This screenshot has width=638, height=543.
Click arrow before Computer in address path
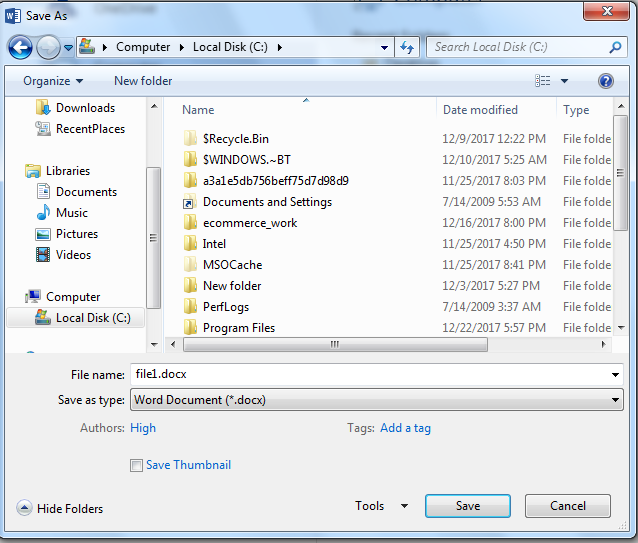point(105,48)
